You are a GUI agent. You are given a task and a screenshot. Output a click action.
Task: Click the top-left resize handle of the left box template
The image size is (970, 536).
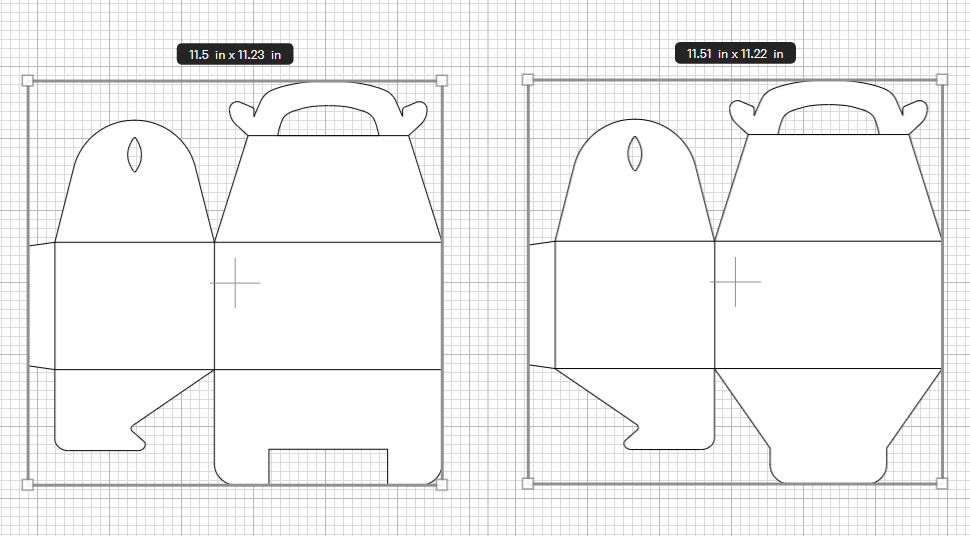27,80
